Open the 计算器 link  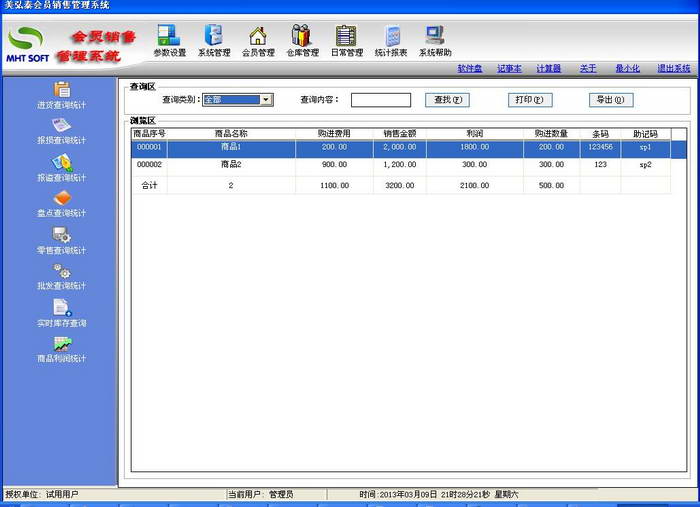click(549, 68)
